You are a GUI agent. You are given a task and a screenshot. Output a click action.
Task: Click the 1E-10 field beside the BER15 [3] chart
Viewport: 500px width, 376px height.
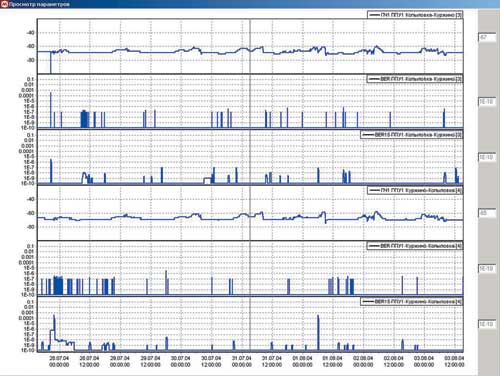[x=487, y=157]
